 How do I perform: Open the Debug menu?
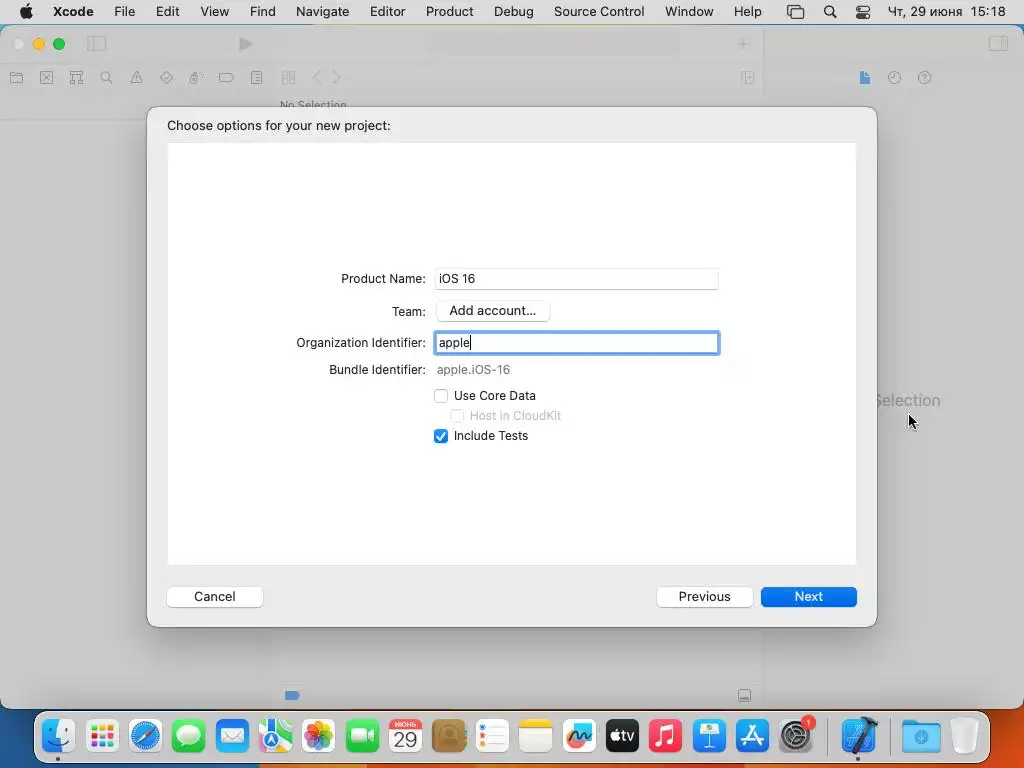click(513, 12)
